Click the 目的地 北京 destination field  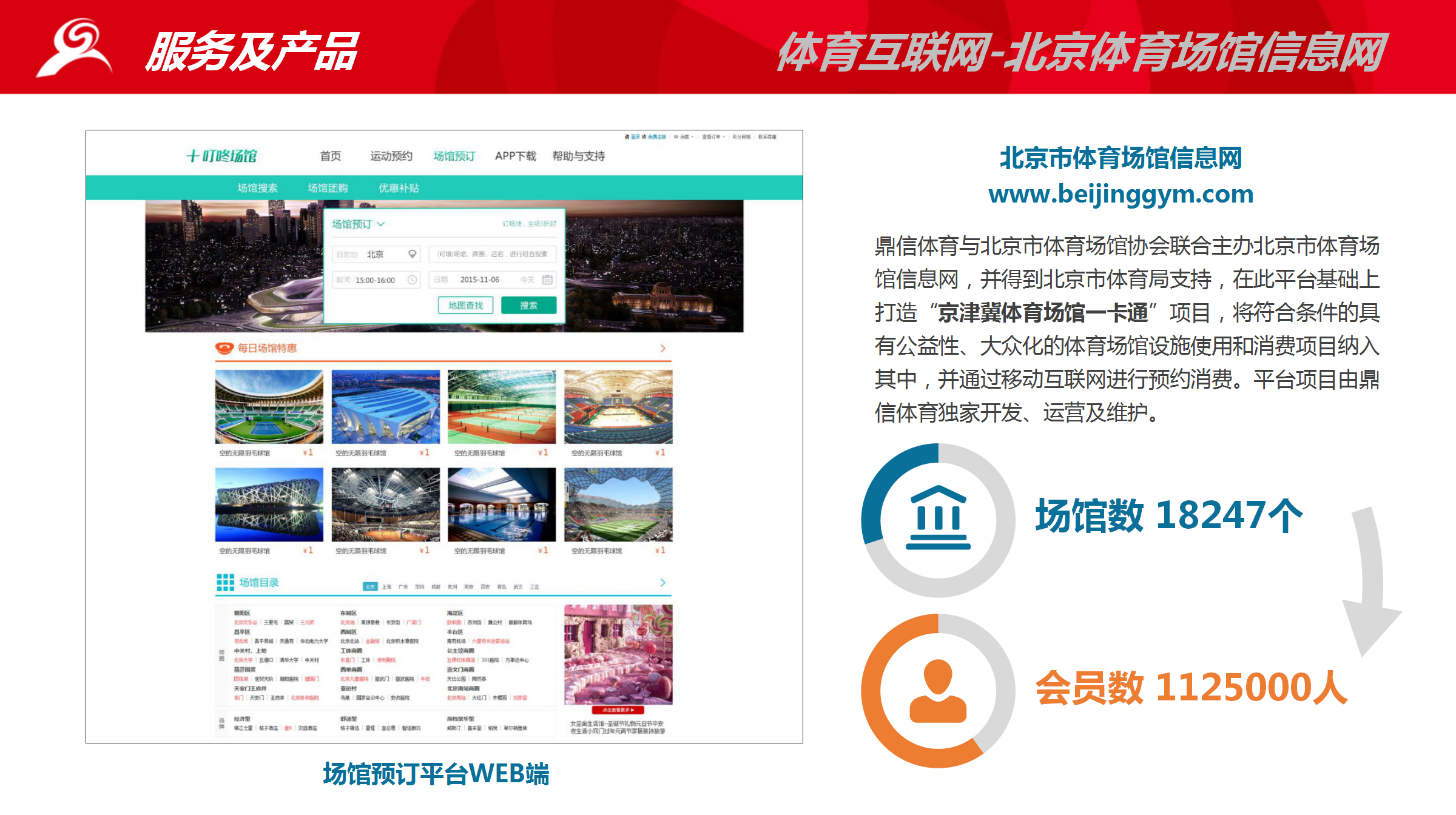[x=376, y=254]
